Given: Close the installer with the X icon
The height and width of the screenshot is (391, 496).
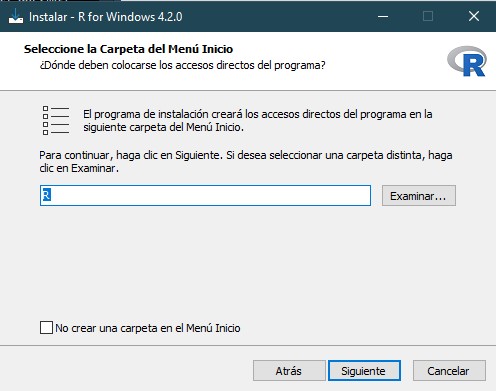Looking at the screenshot, I should point(474,16).
